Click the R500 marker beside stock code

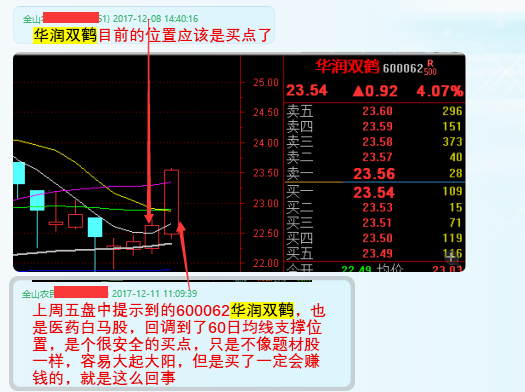click(430, 68)
